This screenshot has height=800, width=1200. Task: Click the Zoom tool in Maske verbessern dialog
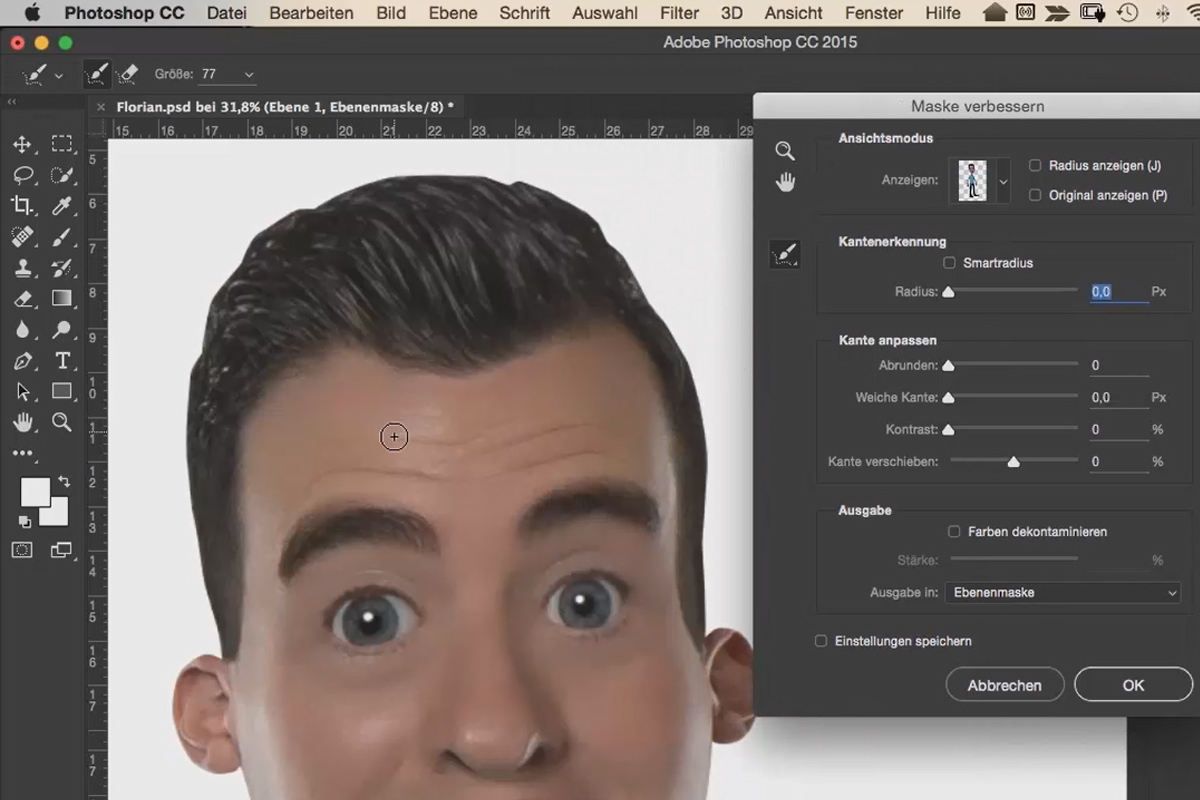[785, 151]
